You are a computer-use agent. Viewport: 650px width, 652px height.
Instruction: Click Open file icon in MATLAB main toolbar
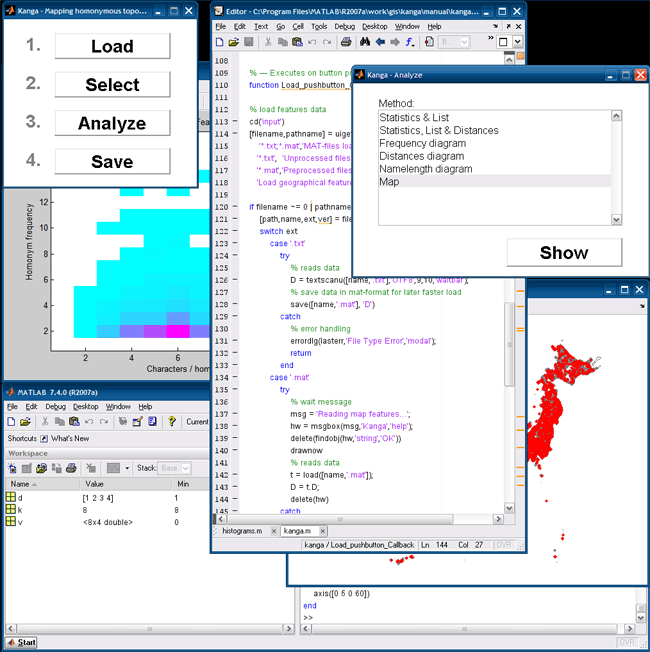pos(25,422)
